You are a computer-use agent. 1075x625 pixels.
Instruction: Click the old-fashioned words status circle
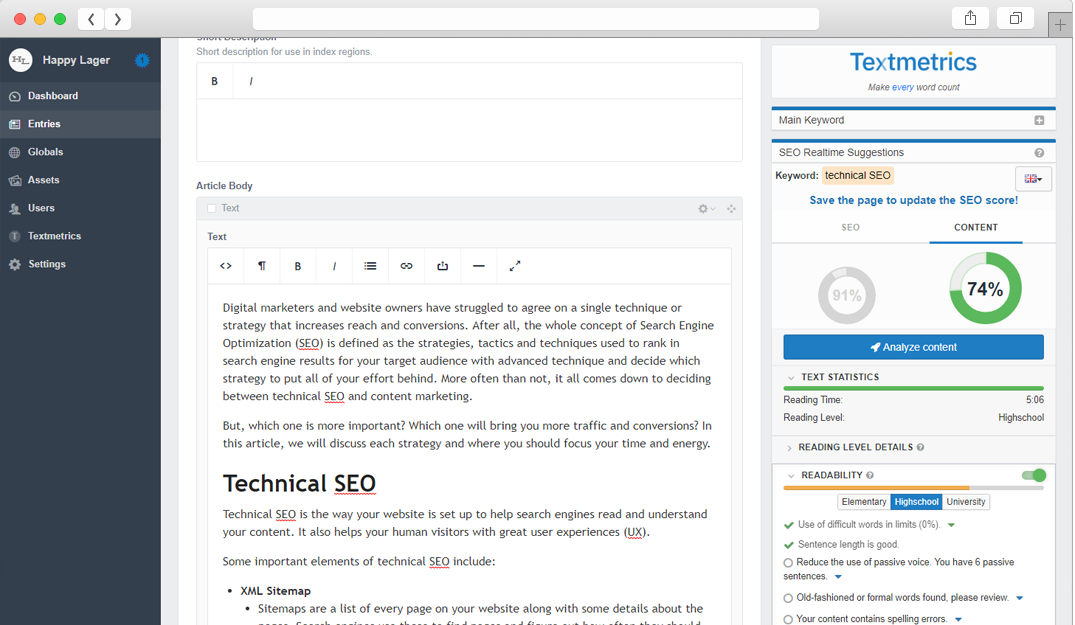click(788, 598)
